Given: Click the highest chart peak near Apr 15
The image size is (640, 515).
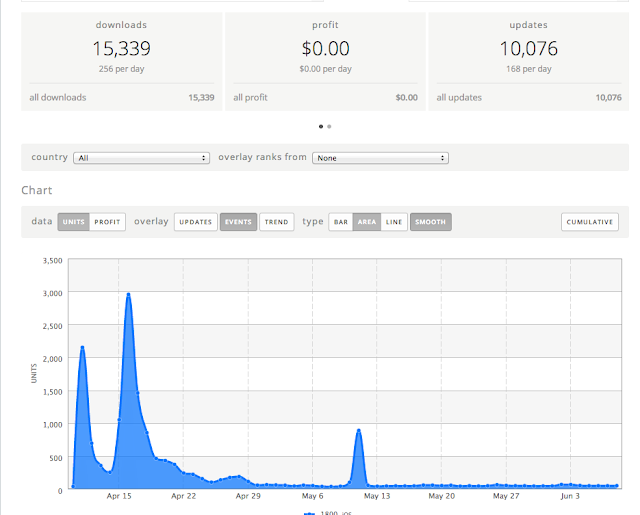Looking at the screenshot, I should pos(128,294).
